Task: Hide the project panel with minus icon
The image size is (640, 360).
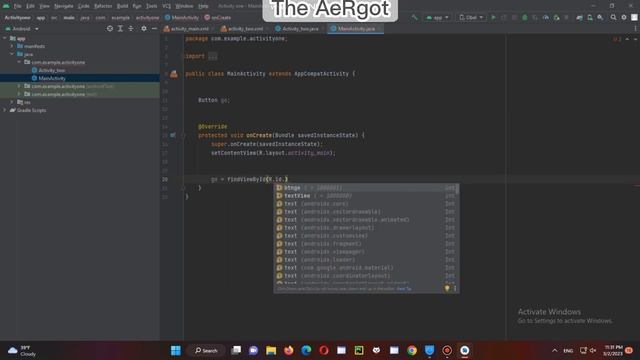Action: 154,29
